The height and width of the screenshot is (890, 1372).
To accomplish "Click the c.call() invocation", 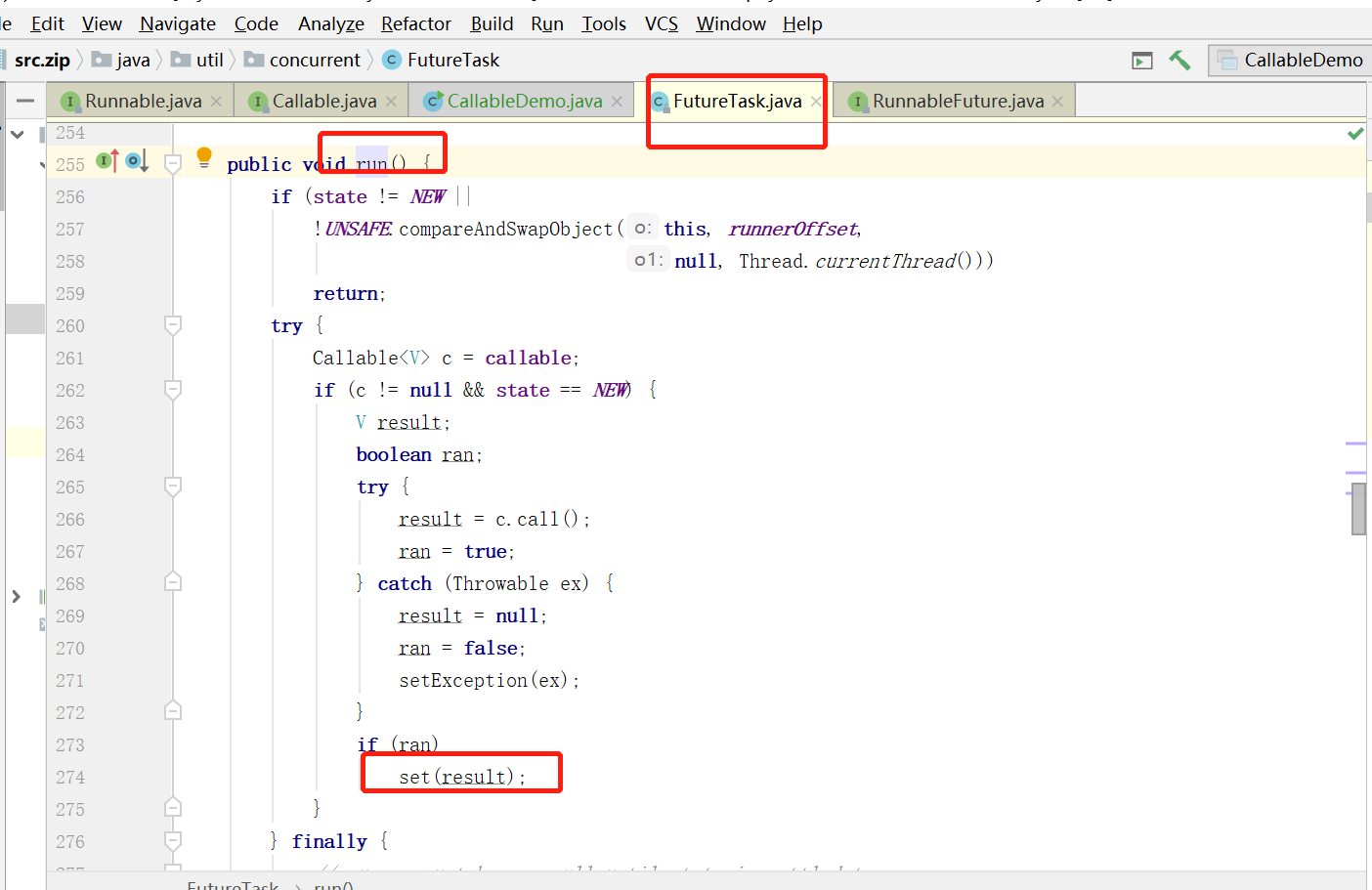I will pyautogui.click(x=536, y=519).
